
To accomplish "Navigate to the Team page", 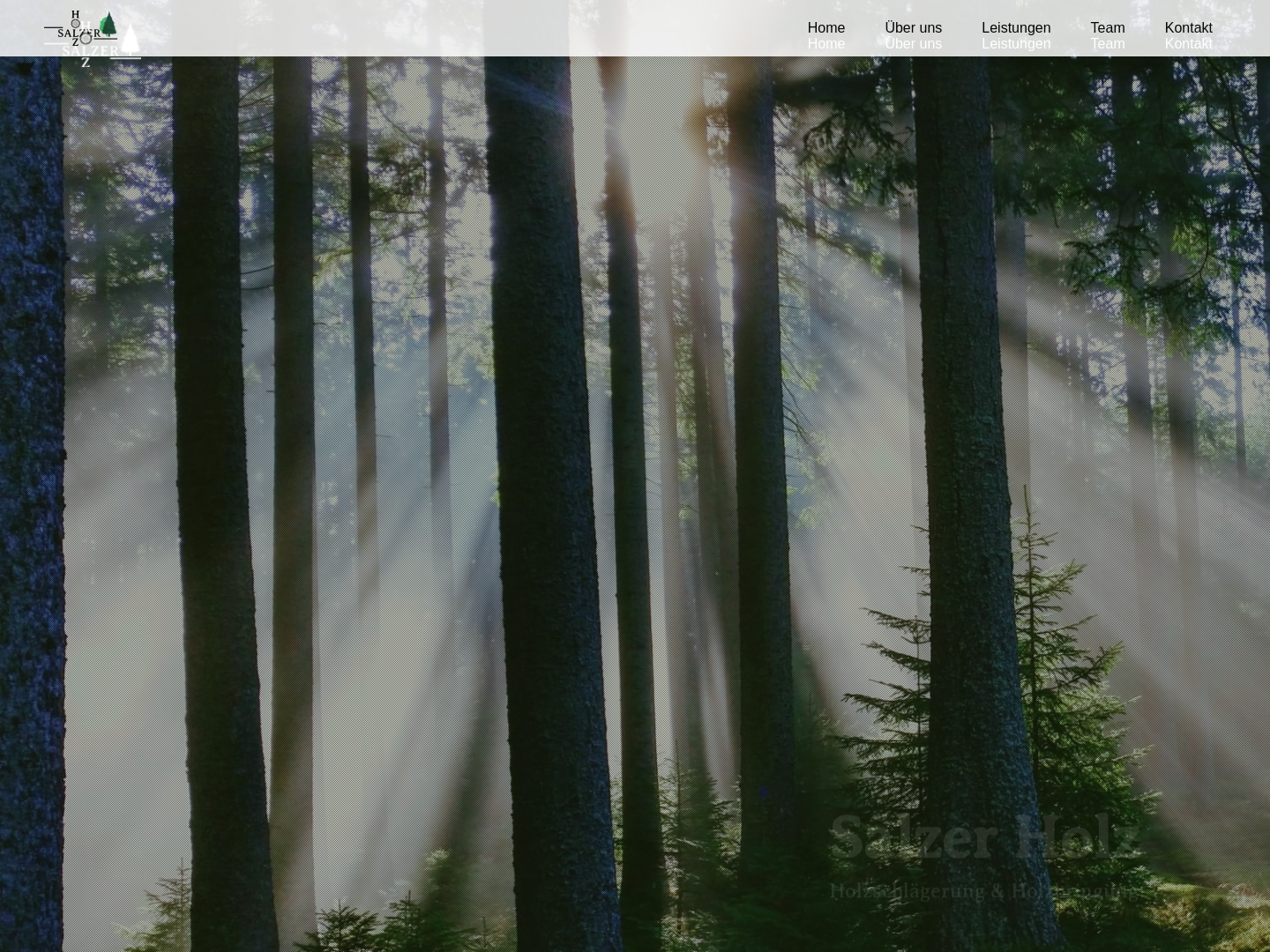I will pos(1107,28).
